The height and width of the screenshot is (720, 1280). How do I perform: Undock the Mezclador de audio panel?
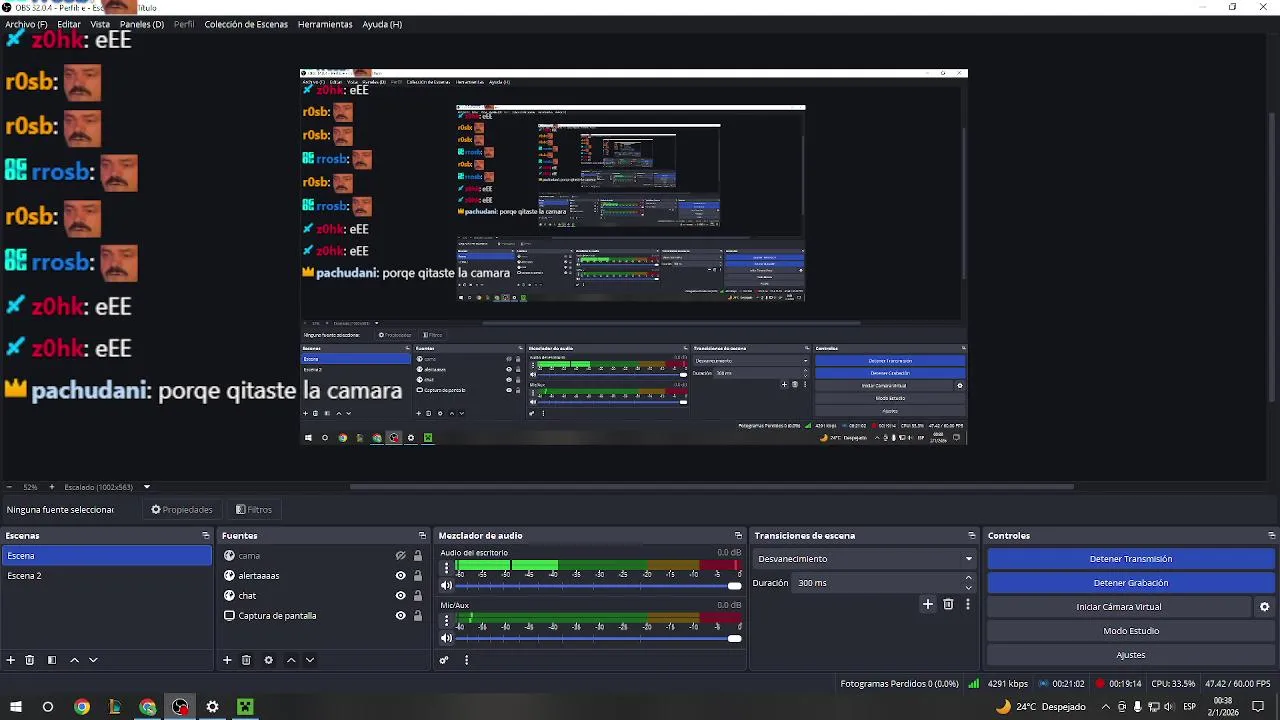(x=738, y=536)
